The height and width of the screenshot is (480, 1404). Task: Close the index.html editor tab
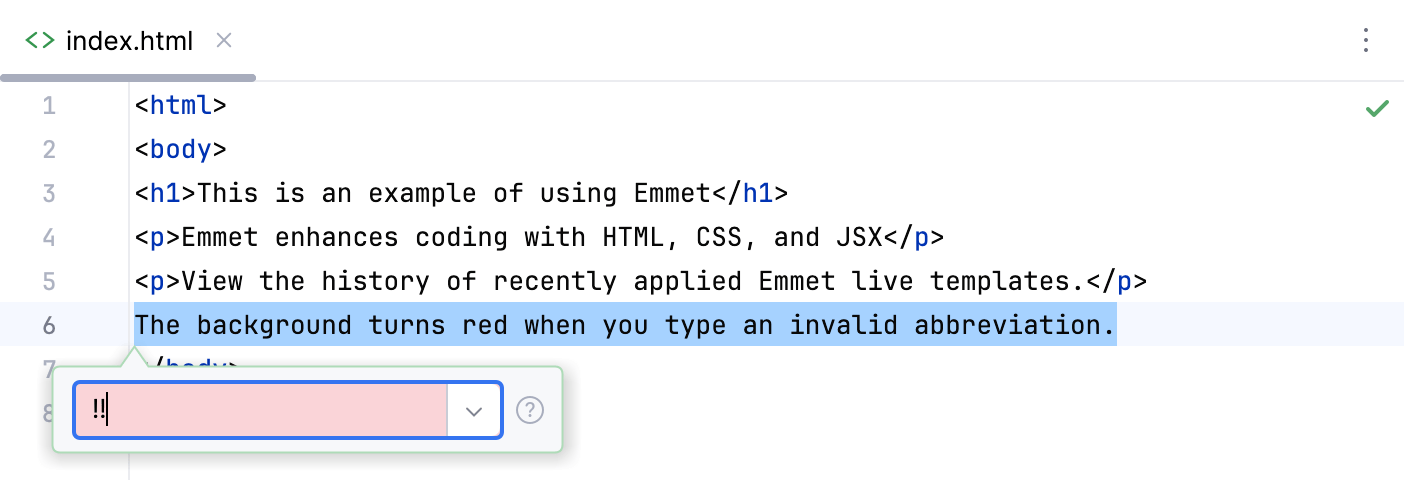224,40
